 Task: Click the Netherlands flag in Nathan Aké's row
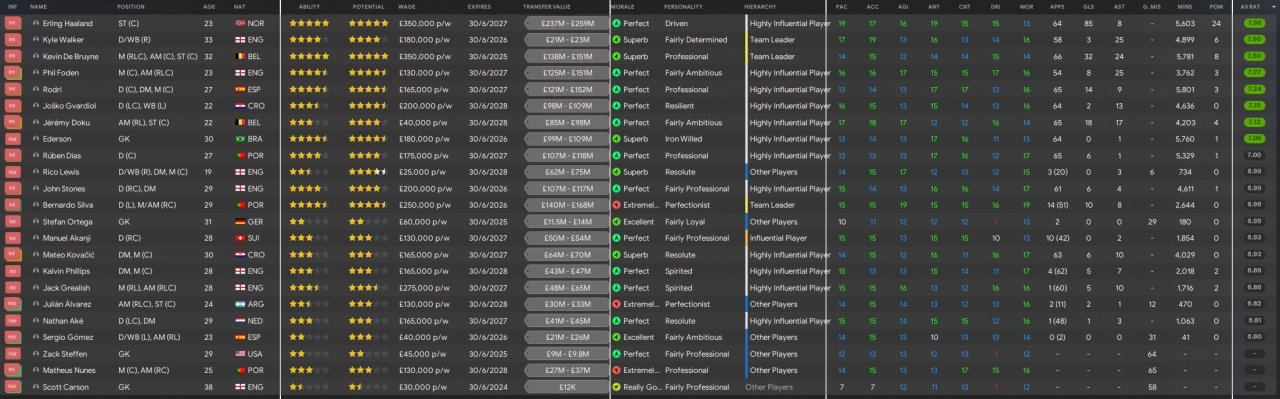pyautogui.click(x=239, y=321)
